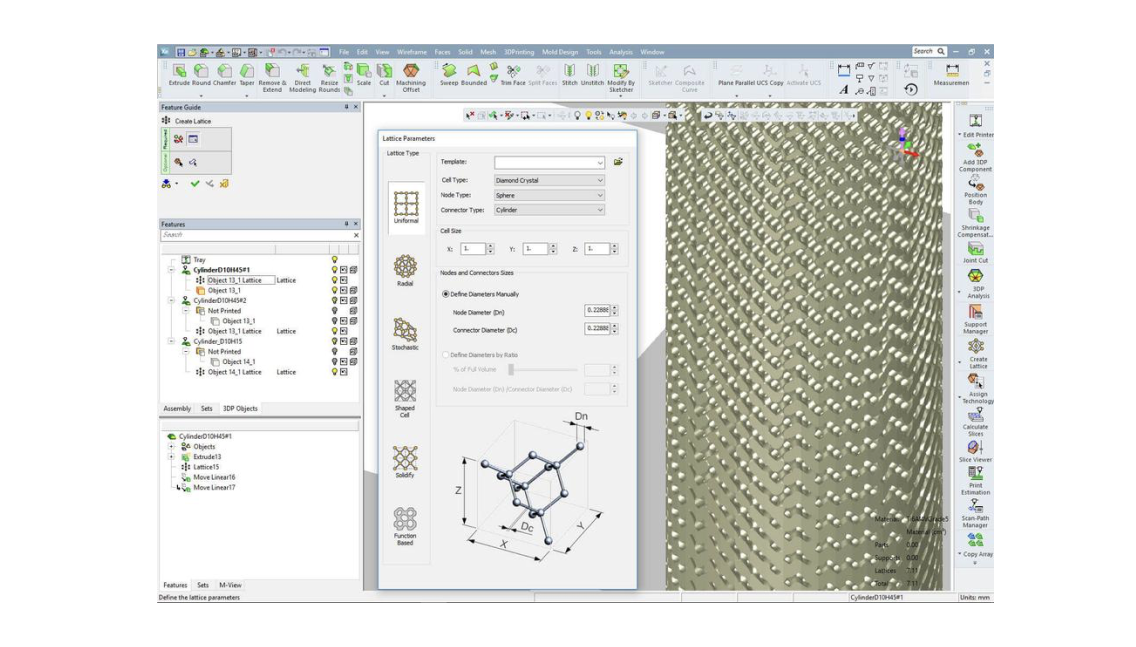
Task: Select the Extrude tool in the toolbar
Action: (179, 75)
